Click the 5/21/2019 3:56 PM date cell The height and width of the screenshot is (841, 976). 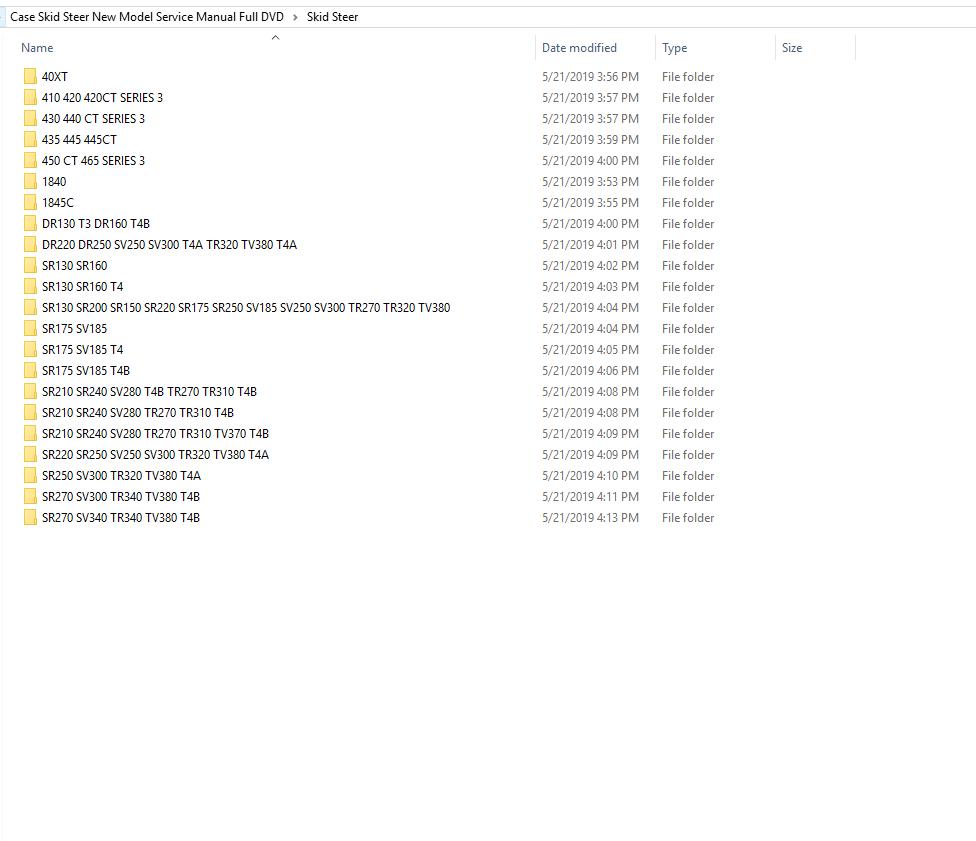pos(590,77)
